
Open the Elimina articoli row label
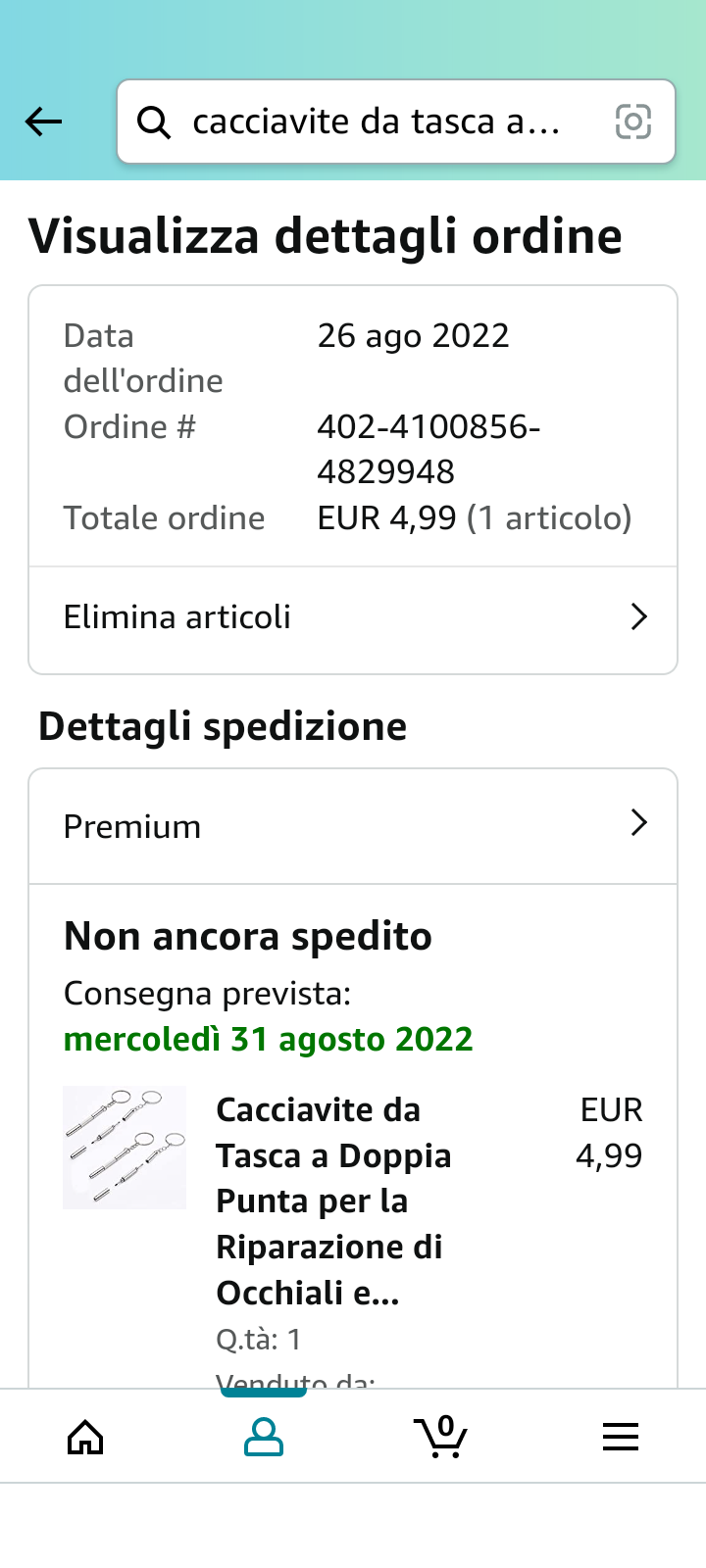pos(177,617)
